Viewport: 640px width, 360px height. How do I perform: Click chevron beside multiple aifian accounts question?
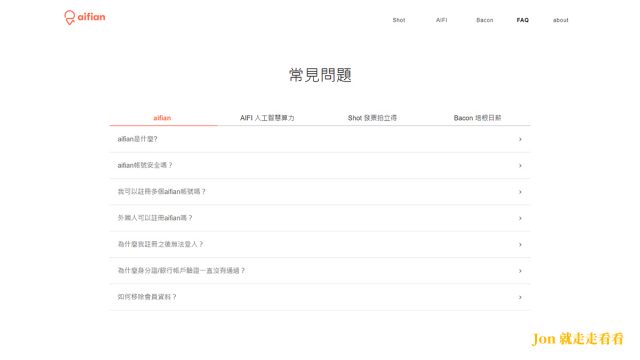[520, 192]
